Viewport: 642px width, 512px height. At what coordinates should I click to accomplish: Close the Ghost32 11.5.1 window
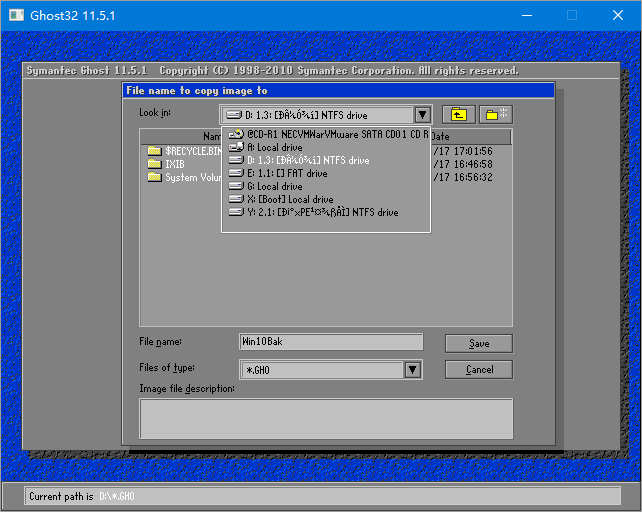coord(617,16)
